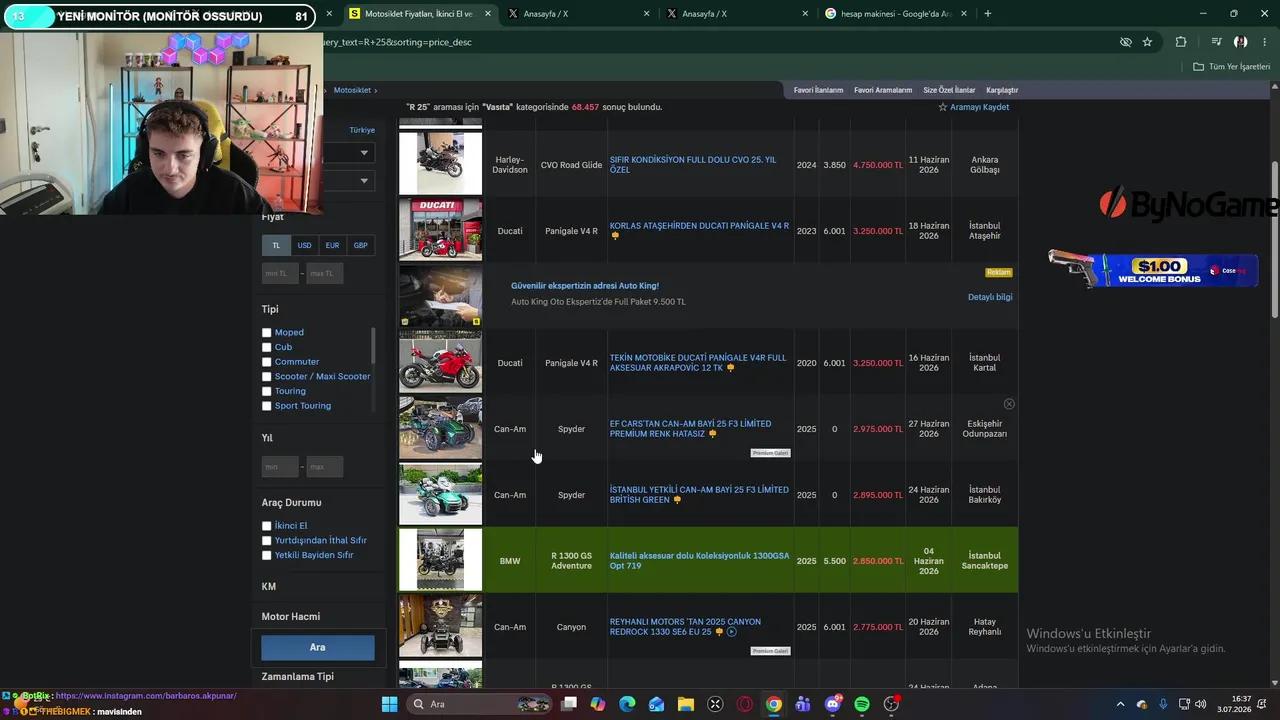
Task: Open the Windows Start menu
Action: point(389,704)
